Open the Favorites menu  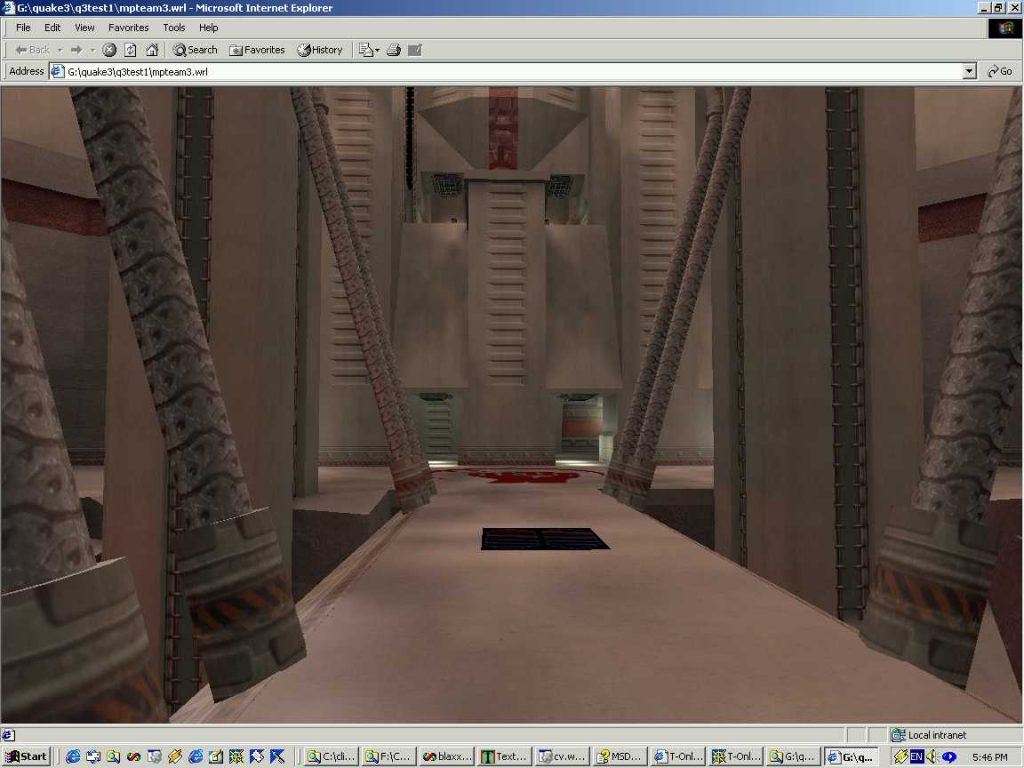pyautogui.click(x=128, y=27)
